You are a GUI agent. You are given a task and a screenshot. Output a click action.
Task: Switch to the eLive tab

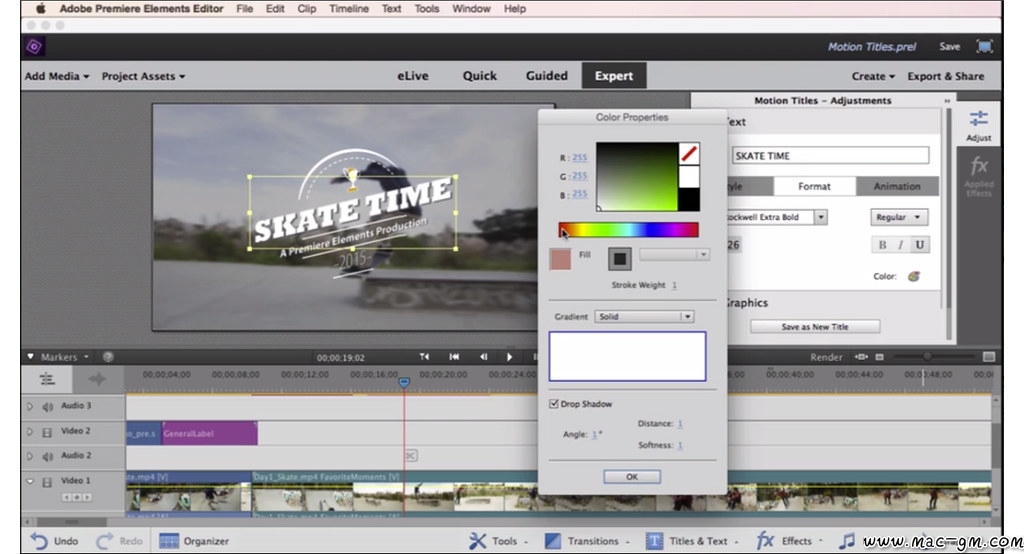coord(413,76)
